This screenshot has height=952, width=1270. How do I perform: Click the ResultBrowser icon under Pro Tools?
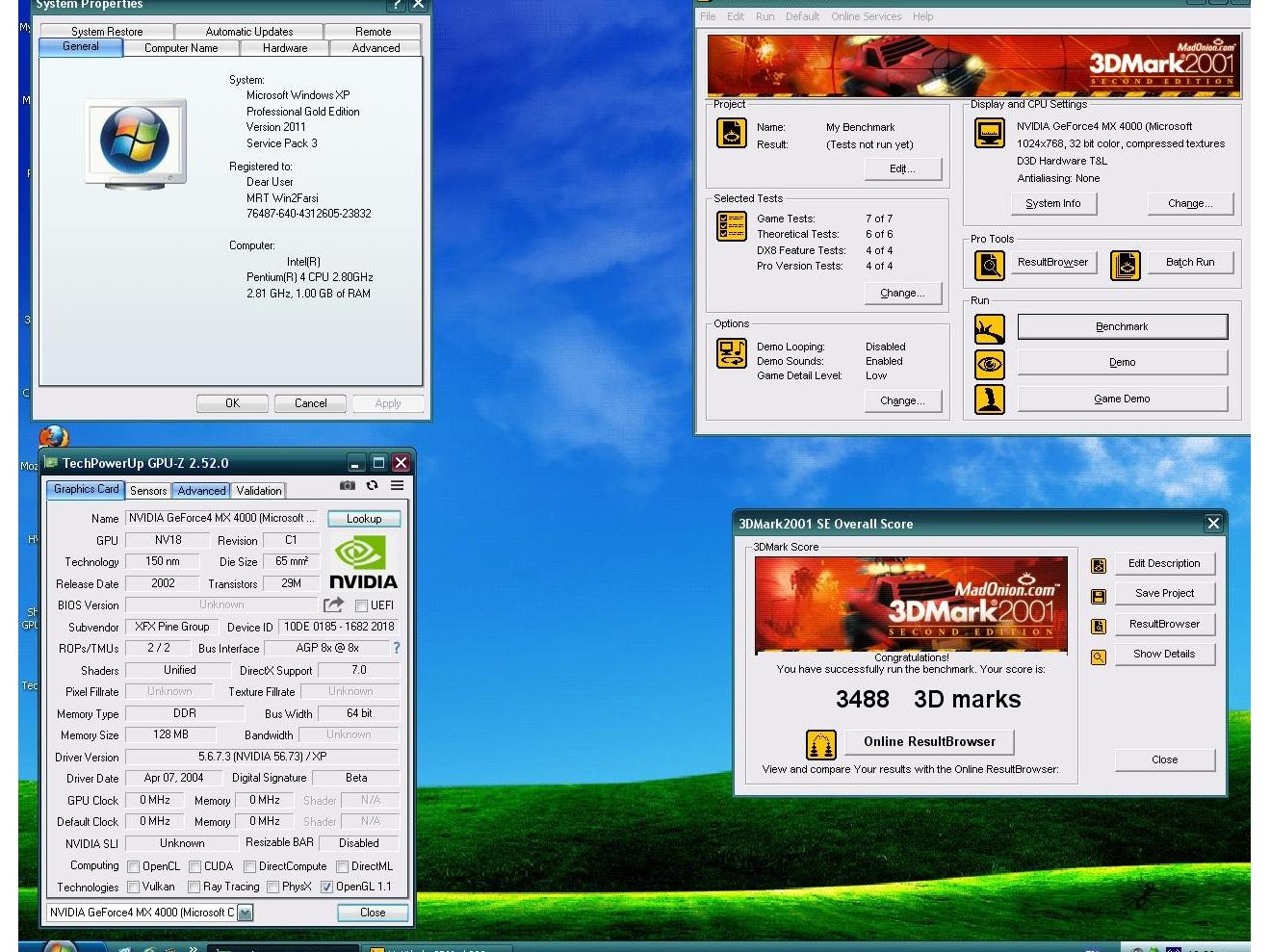[989, 265]
